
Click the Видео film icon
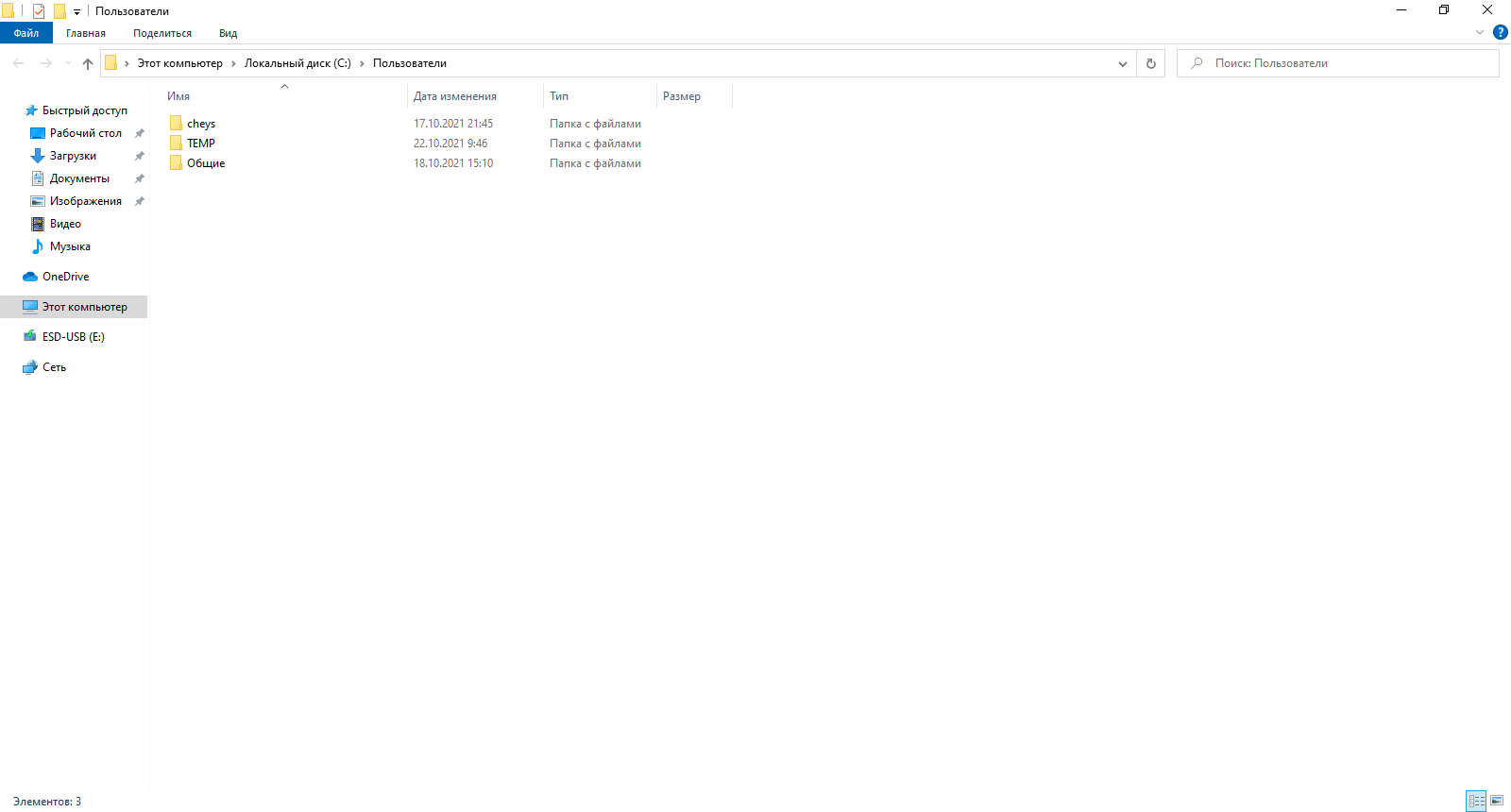(38, 224)
